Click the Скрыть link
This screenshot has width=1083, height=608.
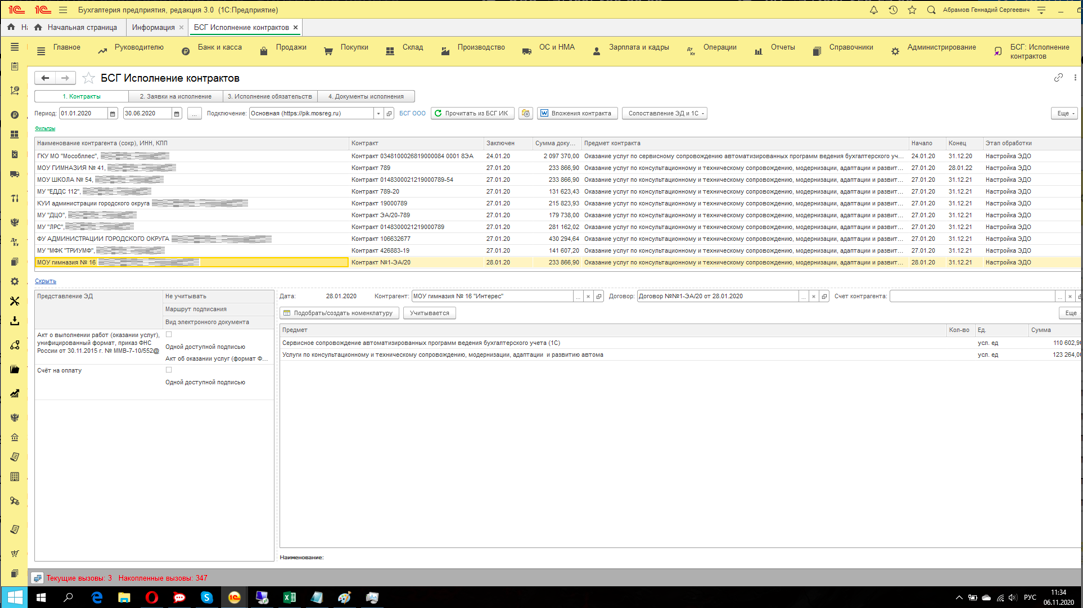(45, 281)
